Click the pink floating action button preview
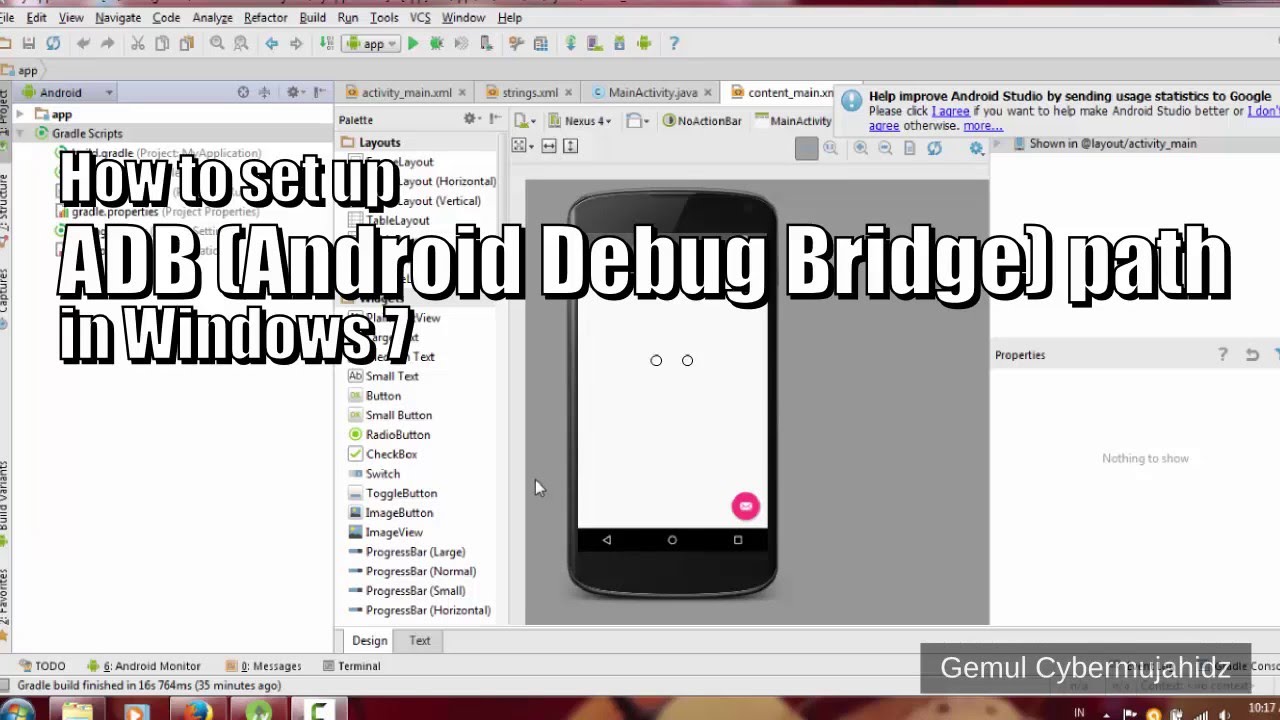The height and width of the screenshot is (720, 1280). click(x=745, y=506)
